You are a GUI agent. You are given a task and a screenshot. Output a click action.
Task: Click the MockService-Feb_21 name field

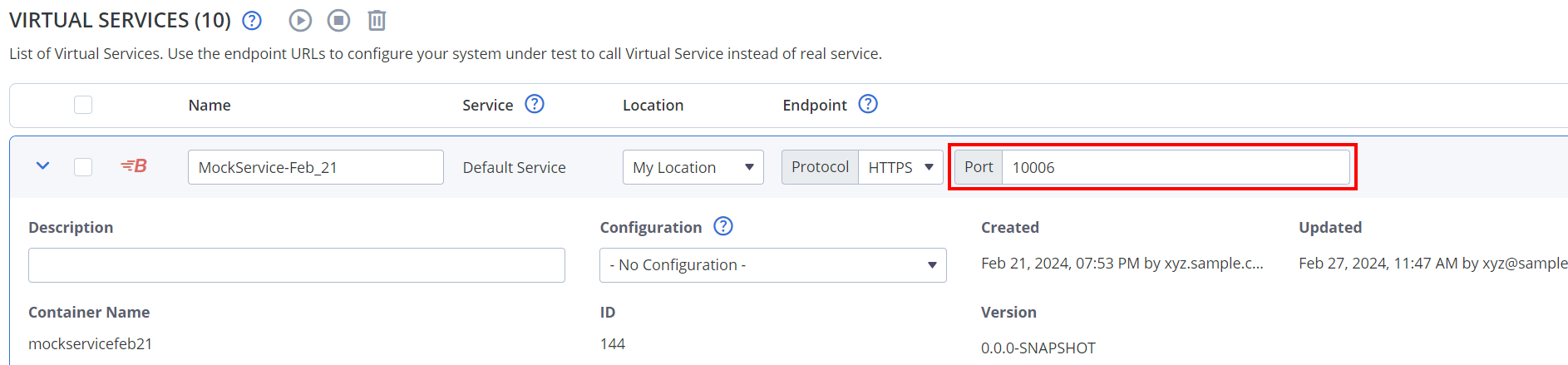coord(316,167)
